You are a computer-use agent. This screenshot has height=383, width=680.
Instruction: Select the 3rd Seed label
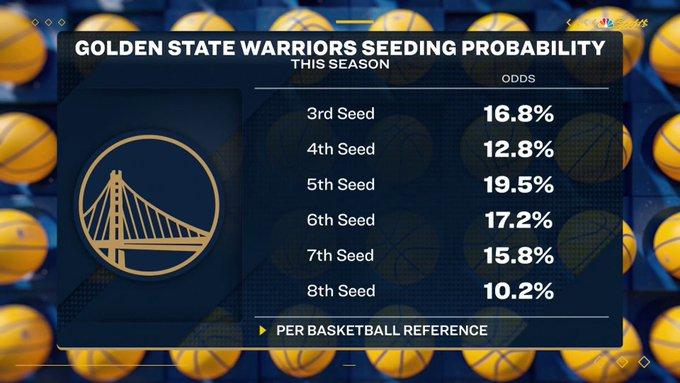[x=340, y=114]
